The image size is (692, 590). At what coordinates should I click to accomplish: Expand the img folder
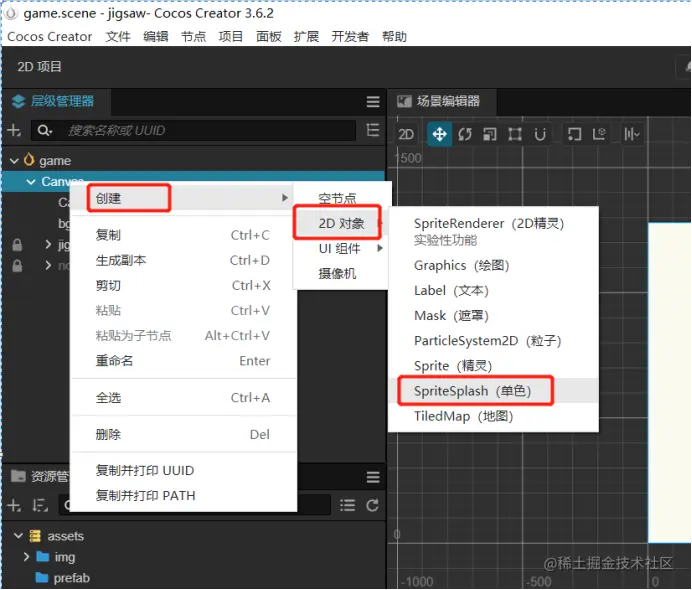point(26,557)
